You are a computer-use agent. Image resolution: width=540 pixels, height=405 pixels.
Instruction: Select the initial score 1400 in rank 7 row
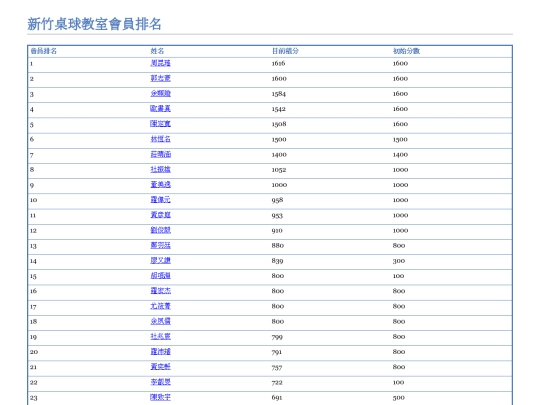pyautogui.click(x=400, y=155)
